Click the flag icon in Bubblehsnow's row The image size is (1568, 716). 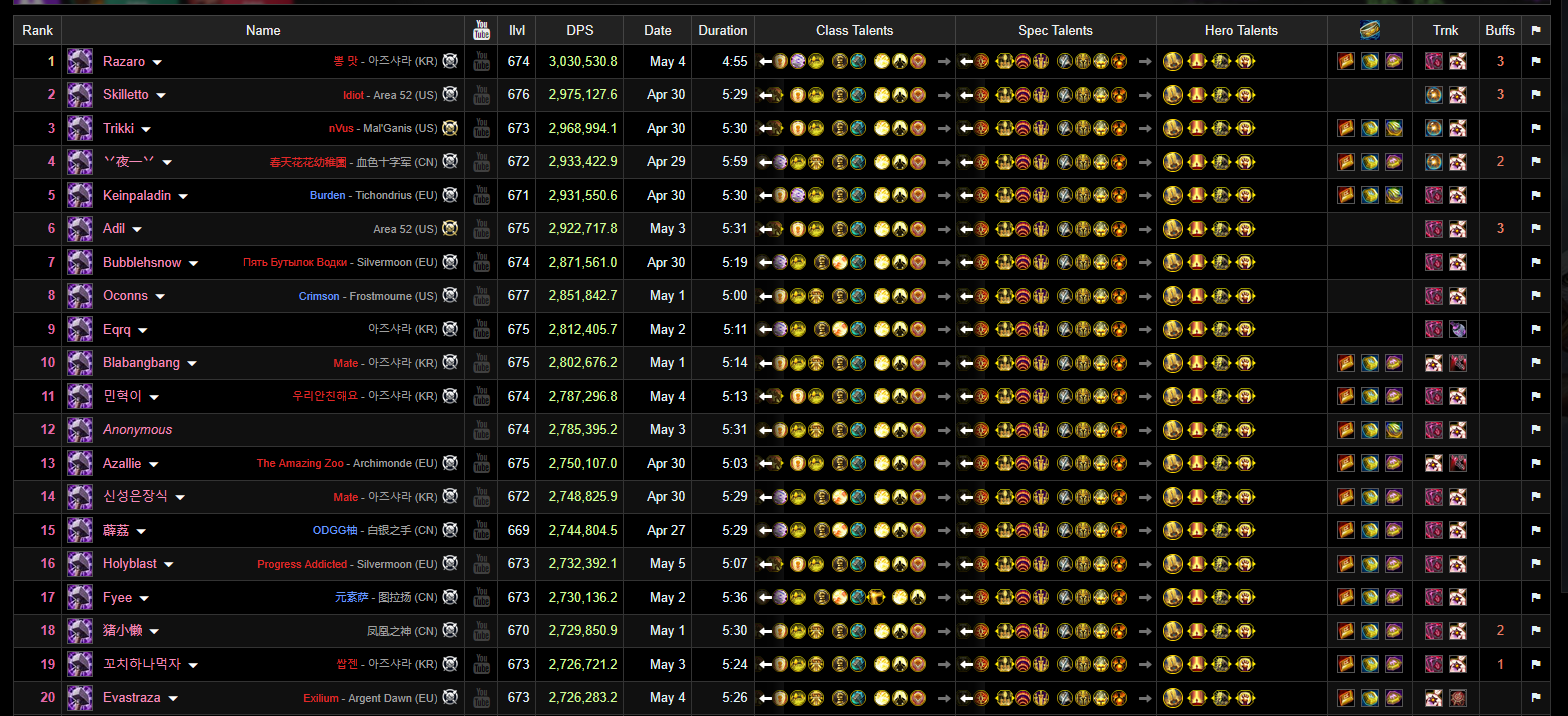click(x=1535, y=262)
